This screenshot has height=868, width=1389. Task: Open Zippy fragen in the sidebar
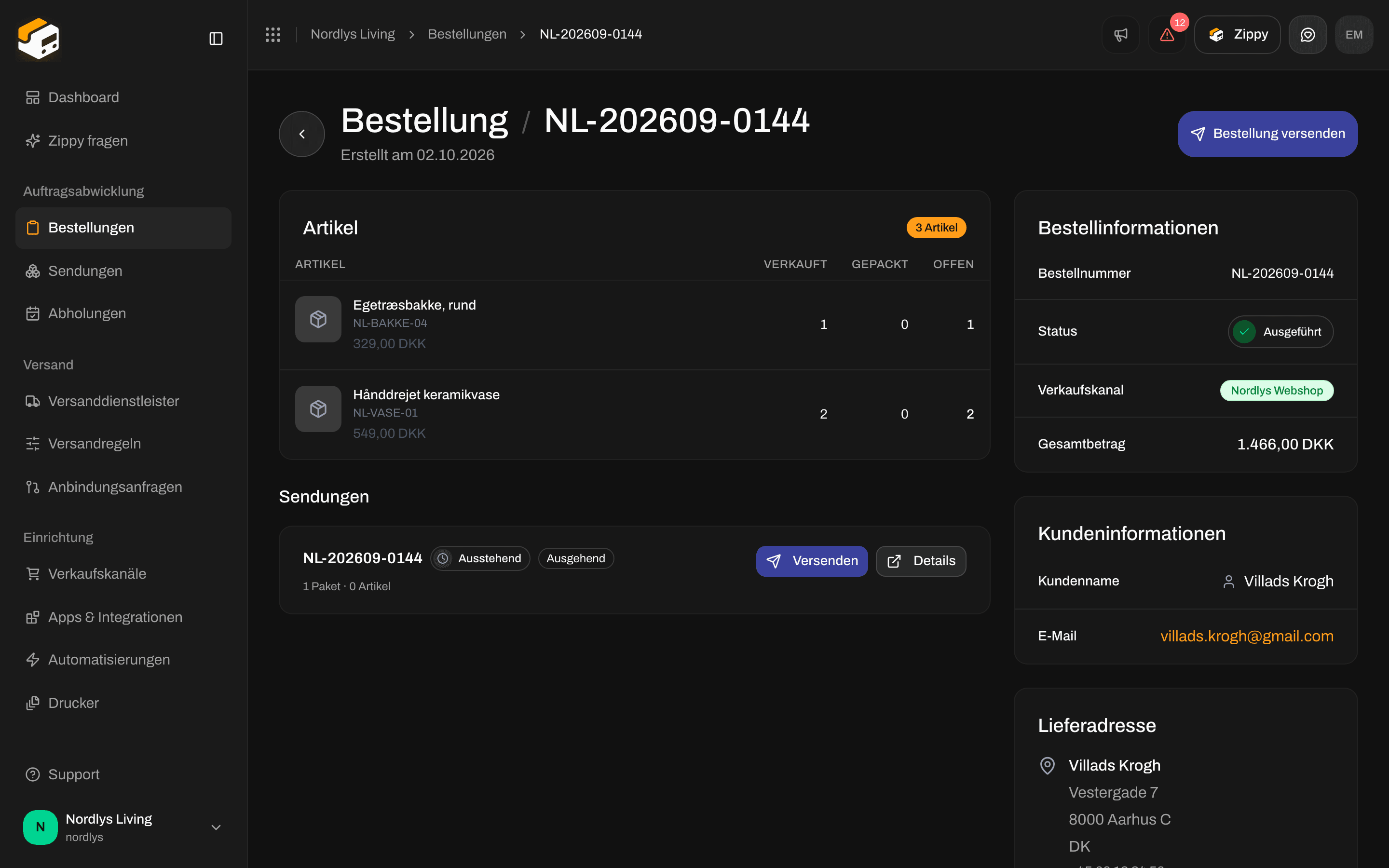(x=123, y=141)
